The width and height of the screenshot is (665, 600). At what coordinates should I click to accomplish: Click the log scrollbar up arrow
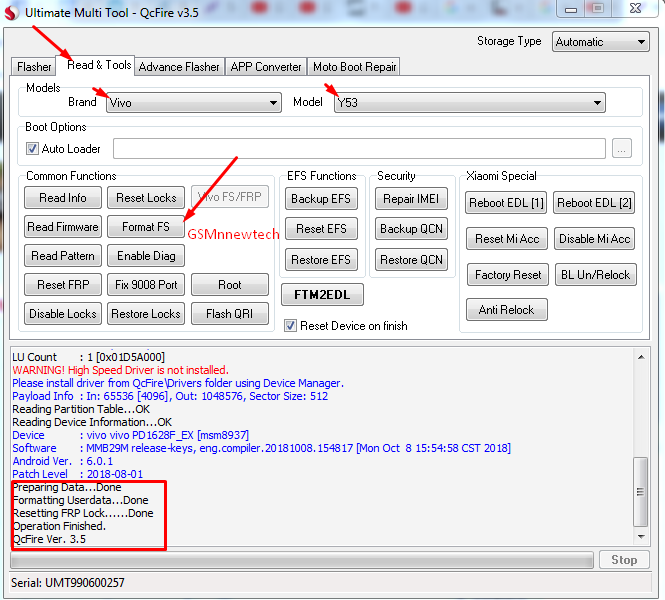pos(641,357)
